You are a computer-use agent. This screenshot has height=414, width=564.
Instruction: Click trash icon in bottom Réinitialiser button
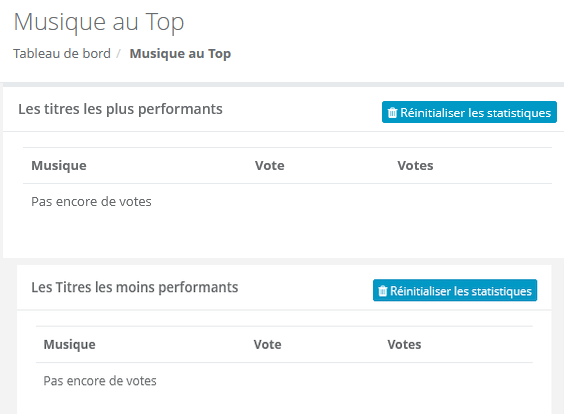click(383, 291)
